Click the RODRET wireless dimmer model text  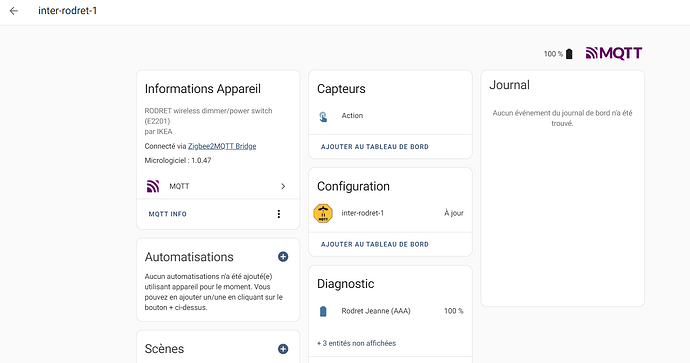tap(209, 116)
